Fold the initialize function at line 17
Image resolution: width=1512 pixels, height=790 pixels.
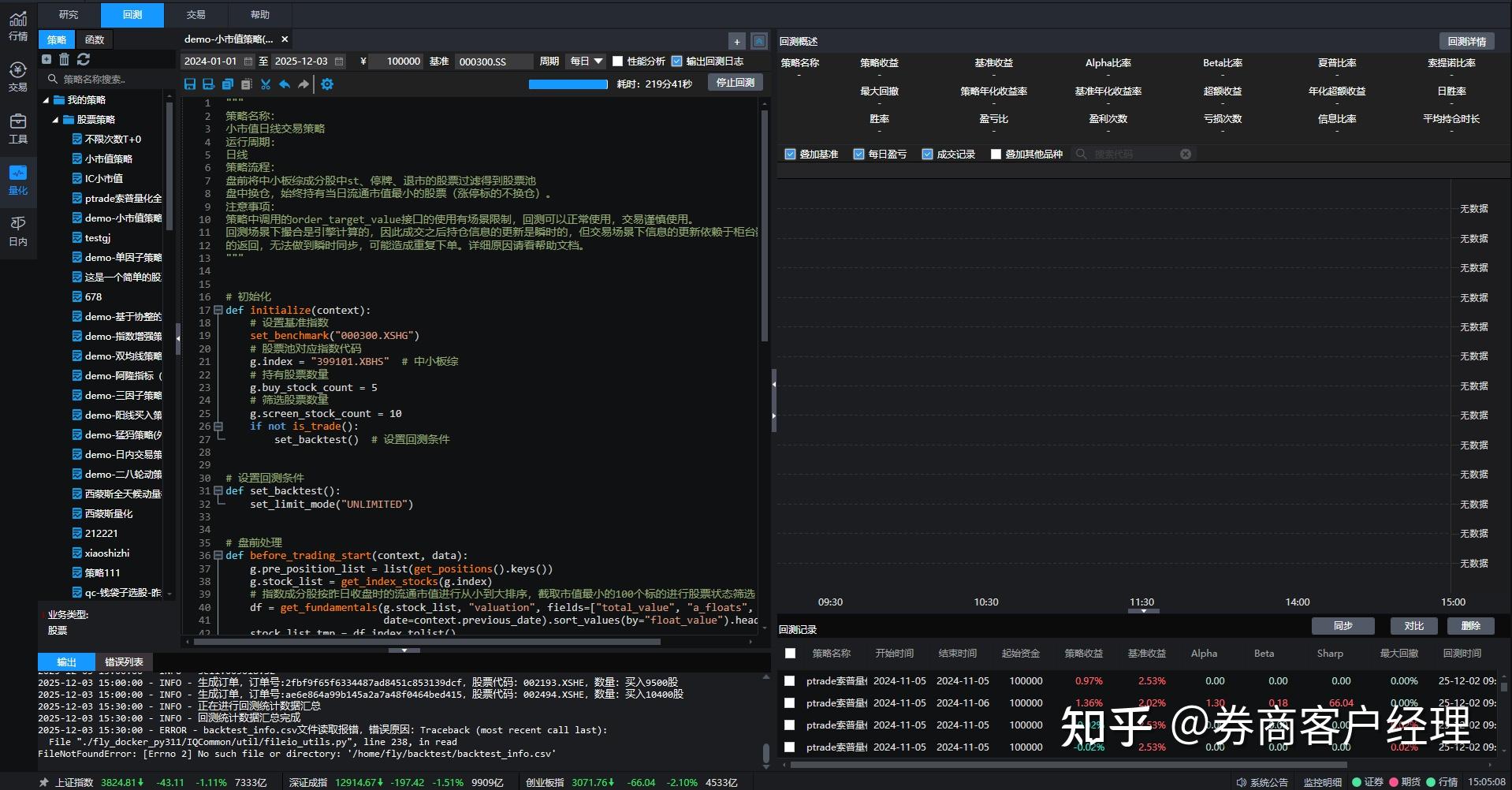pyautogui.click(x=218, y=310)
